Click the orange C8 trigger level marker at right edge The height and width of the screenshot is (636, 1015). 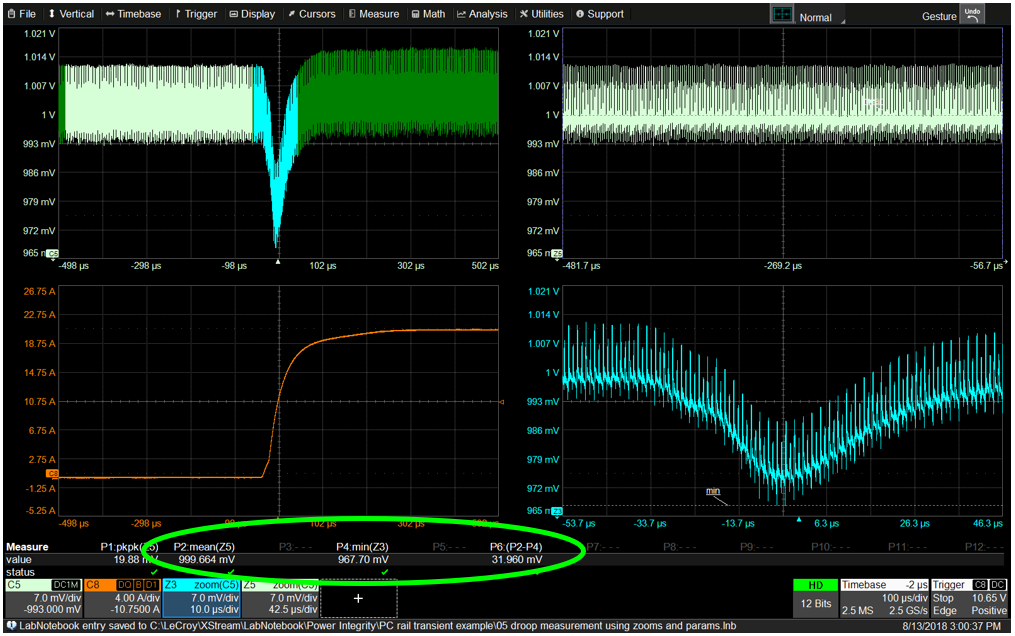click(501, 401)
